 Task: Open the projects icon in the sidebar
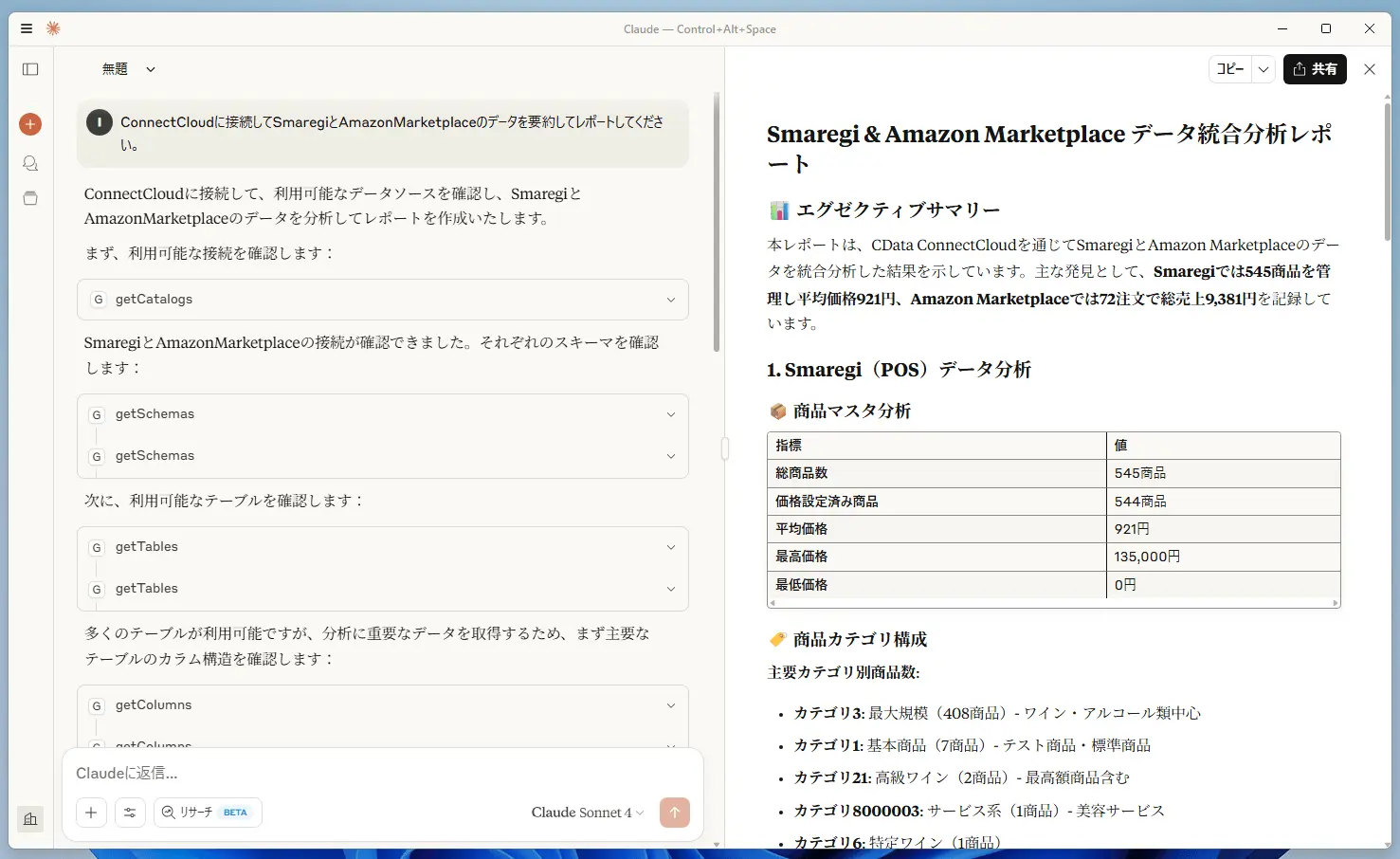pos(29,198)
